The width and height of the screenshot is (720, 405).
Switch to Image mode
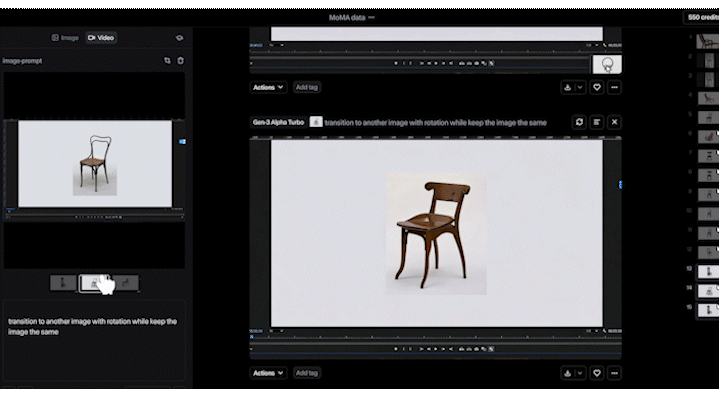65,38
